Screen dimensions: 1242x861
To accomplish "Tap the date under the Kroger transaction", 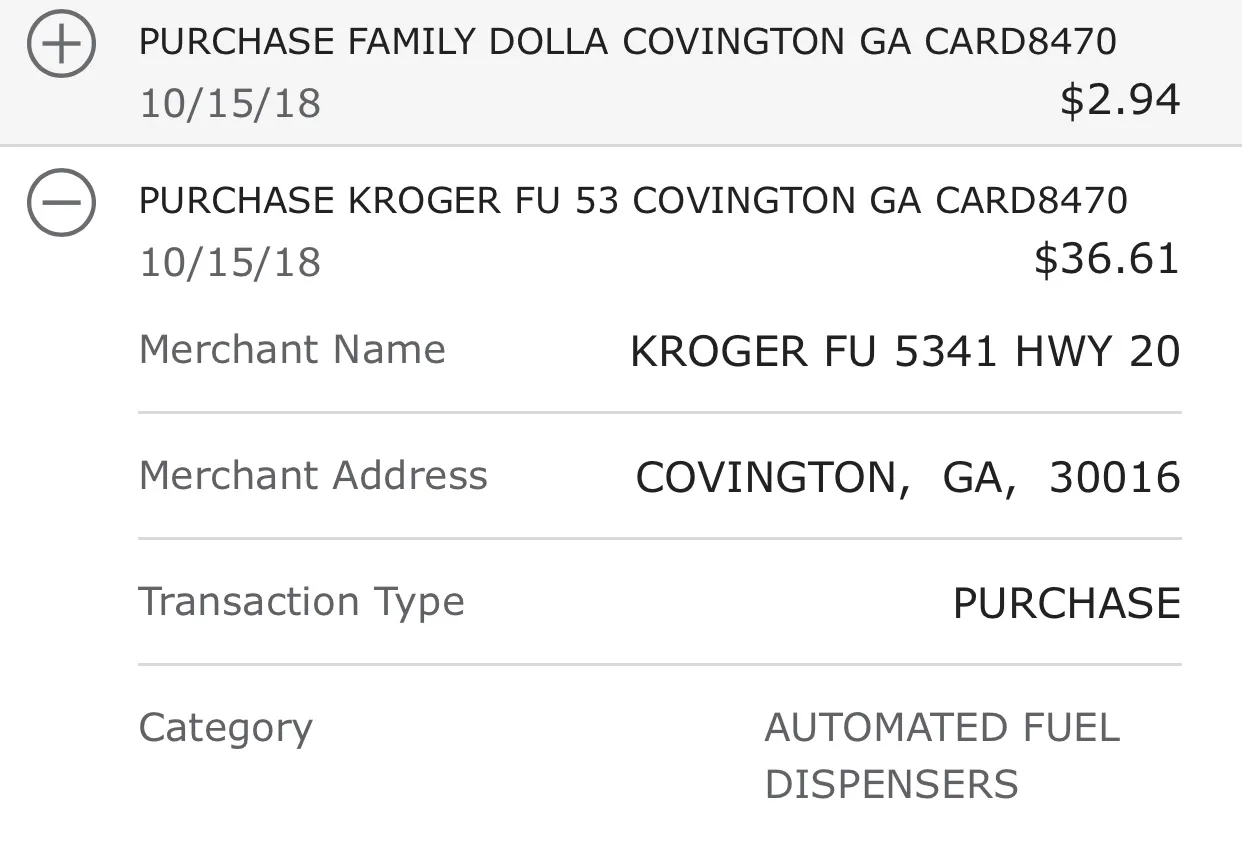I will point(230,263).
